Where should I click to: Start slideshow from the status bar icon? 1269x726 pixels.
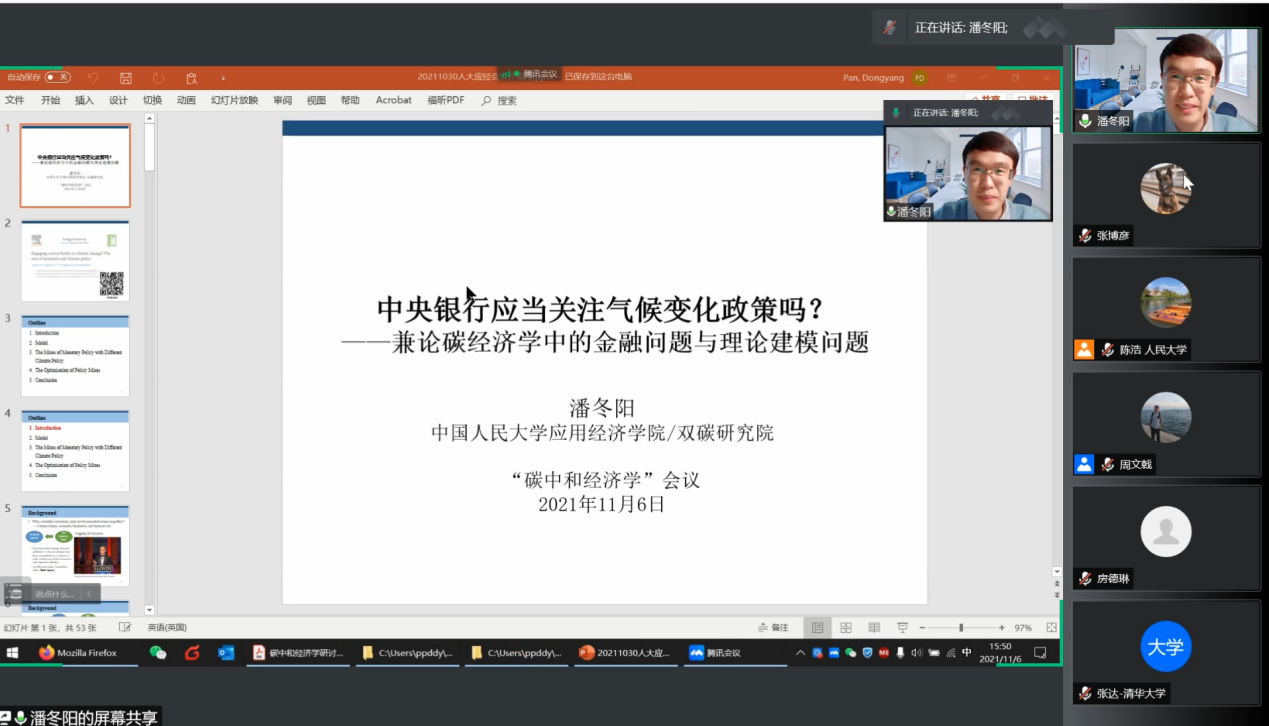(902, 628)
